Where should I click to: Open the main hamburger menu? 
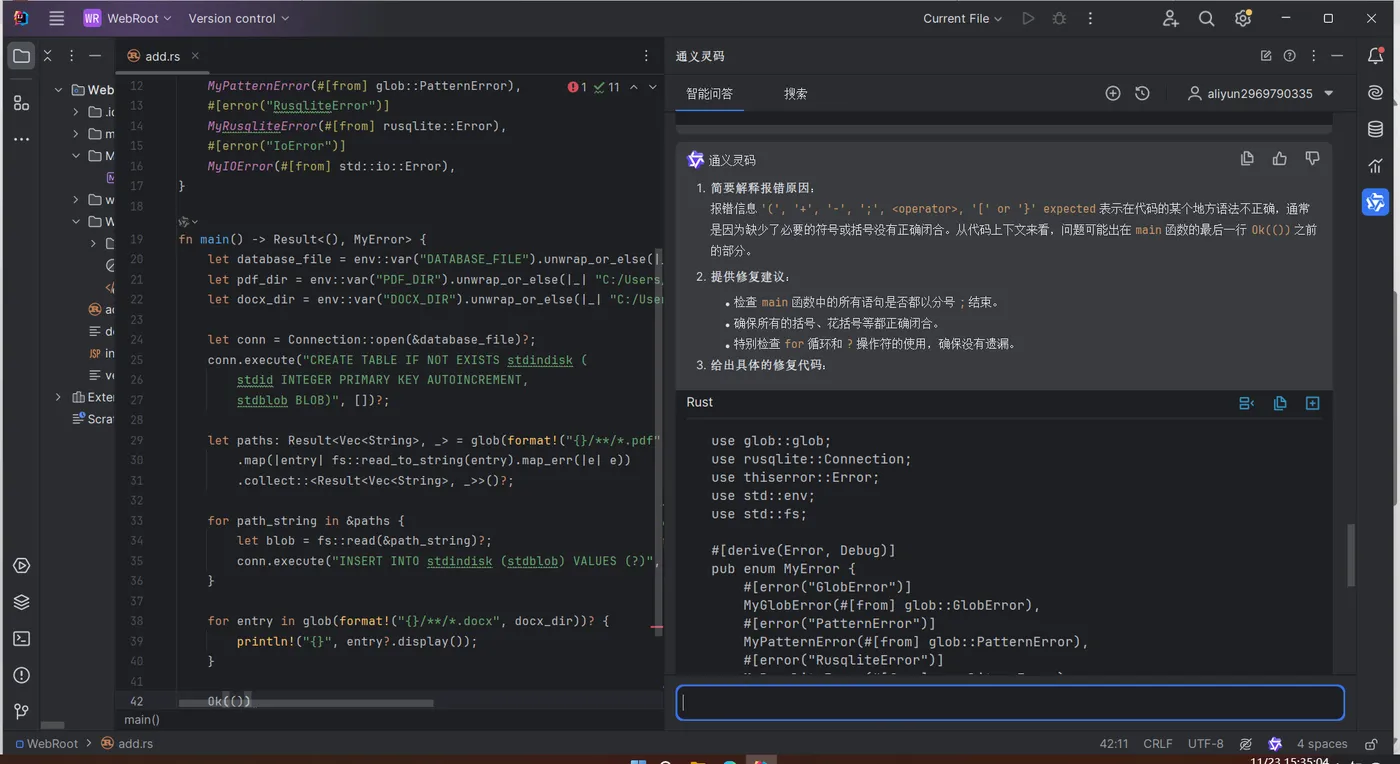coord(57,18)
